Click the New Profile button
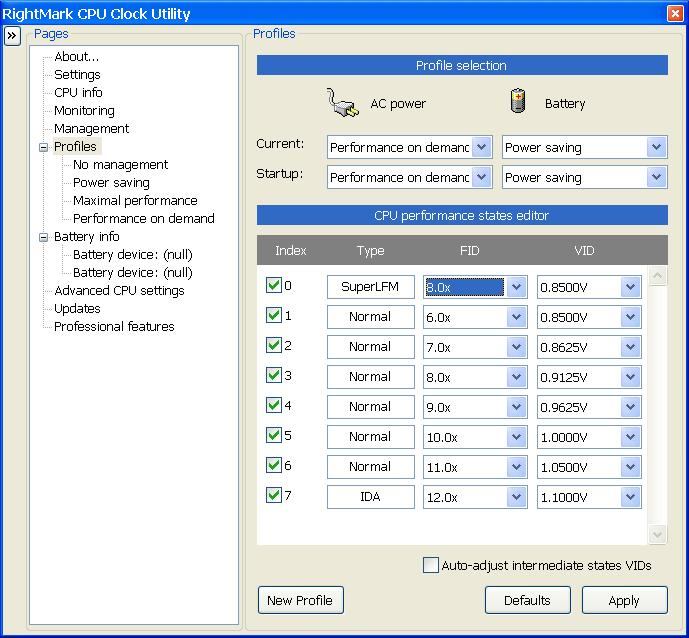This screenshot has height=638, width=689. [301, 600]
